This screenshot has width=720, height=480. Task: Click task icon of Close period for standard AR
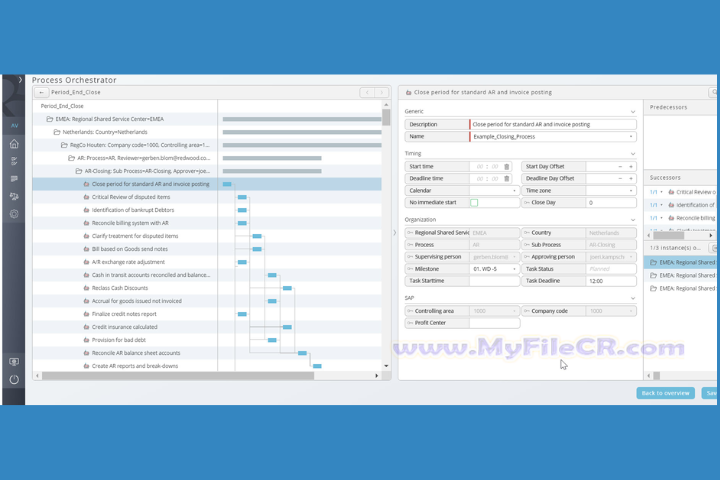(x=86, y=184)
